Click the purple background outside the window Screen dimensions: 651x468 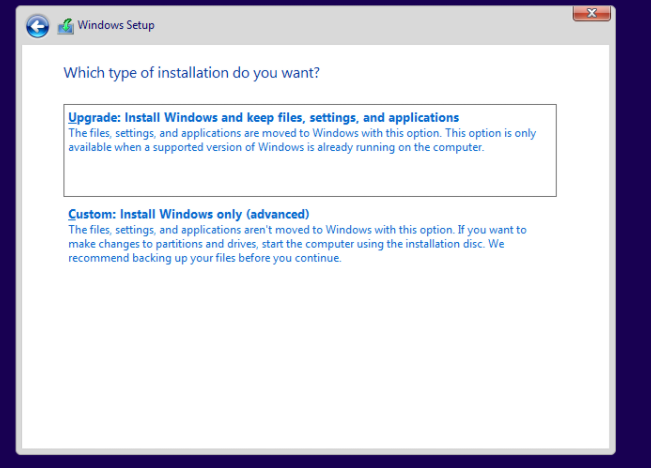pos(633,250)
